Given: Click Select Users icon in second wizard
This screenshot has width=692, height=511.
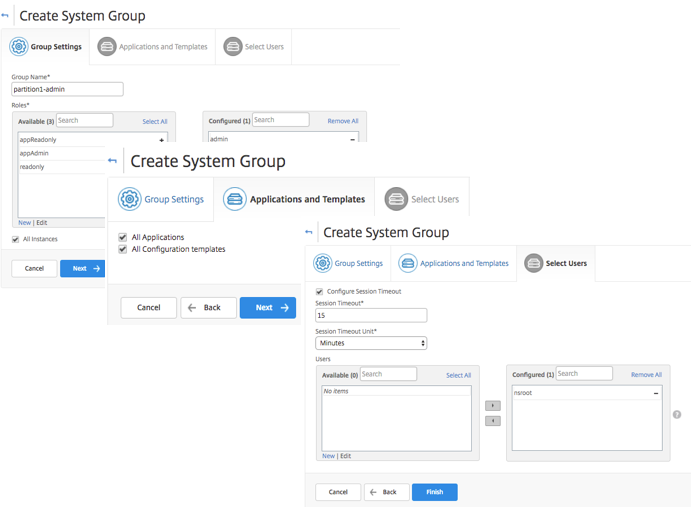Looking at the screenshot, I should click(396, 199).
